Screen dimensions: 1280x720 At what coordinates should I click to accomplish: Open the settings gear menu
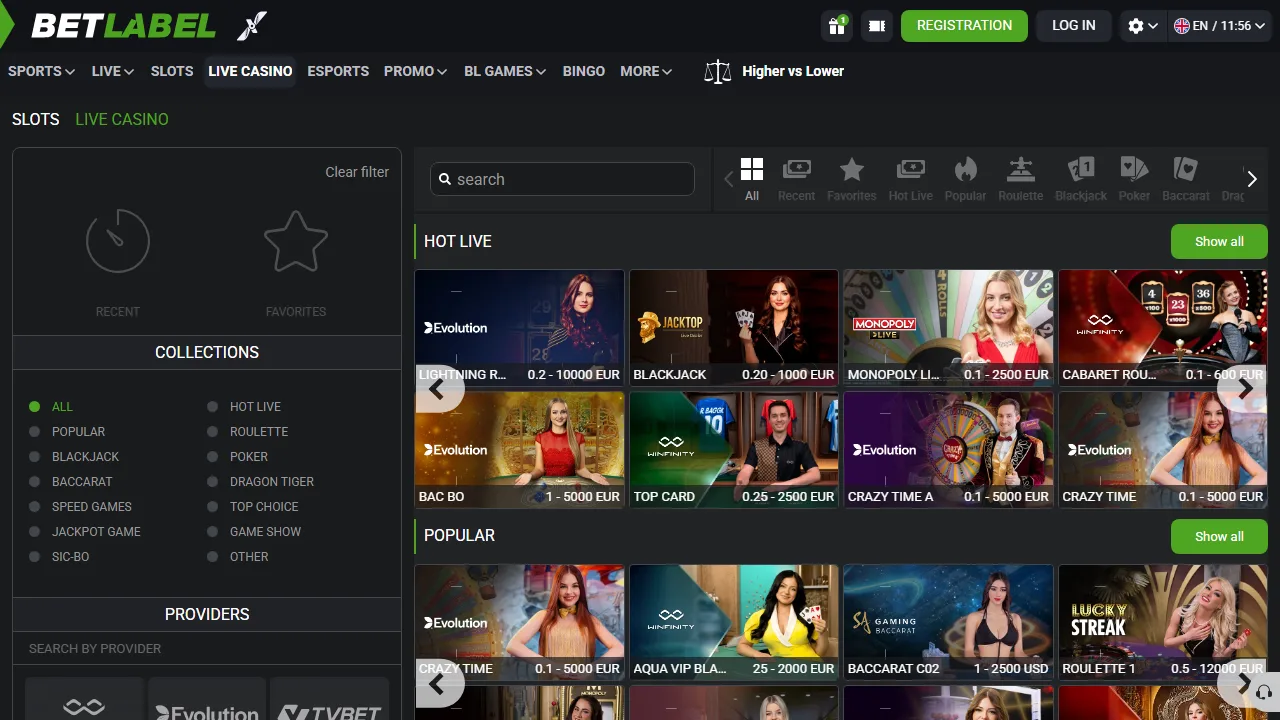coord(1142,26)
